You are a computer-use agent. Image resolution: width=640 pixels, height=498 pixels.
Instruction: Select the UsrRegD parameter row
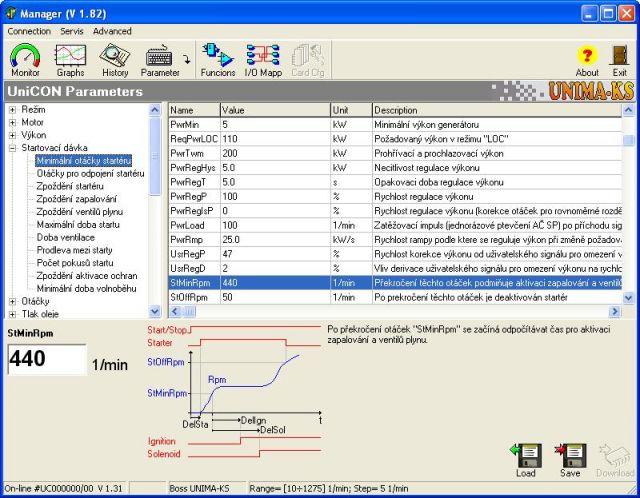point(395,269)
